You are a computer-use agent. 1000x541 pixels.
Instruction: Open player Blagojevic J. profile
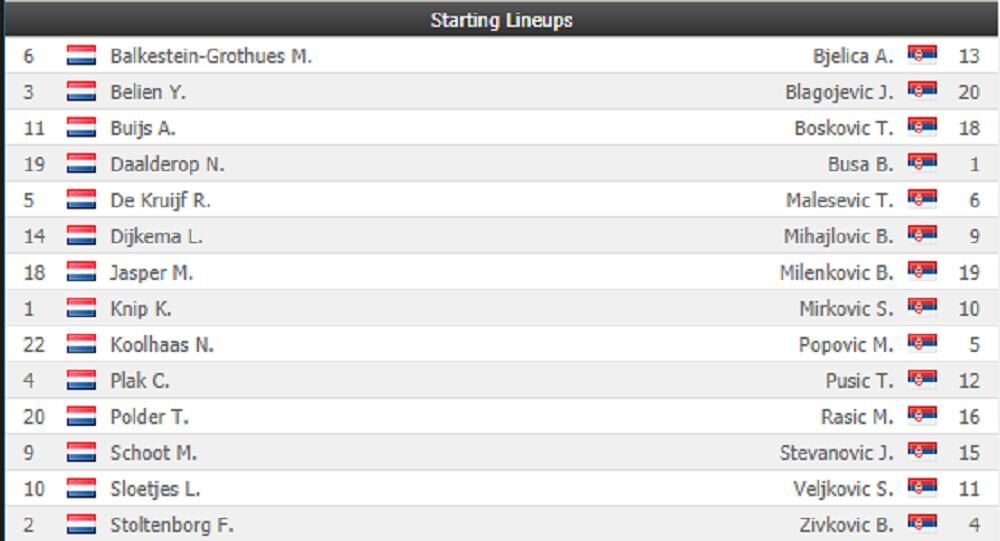(x=839, y=92)
